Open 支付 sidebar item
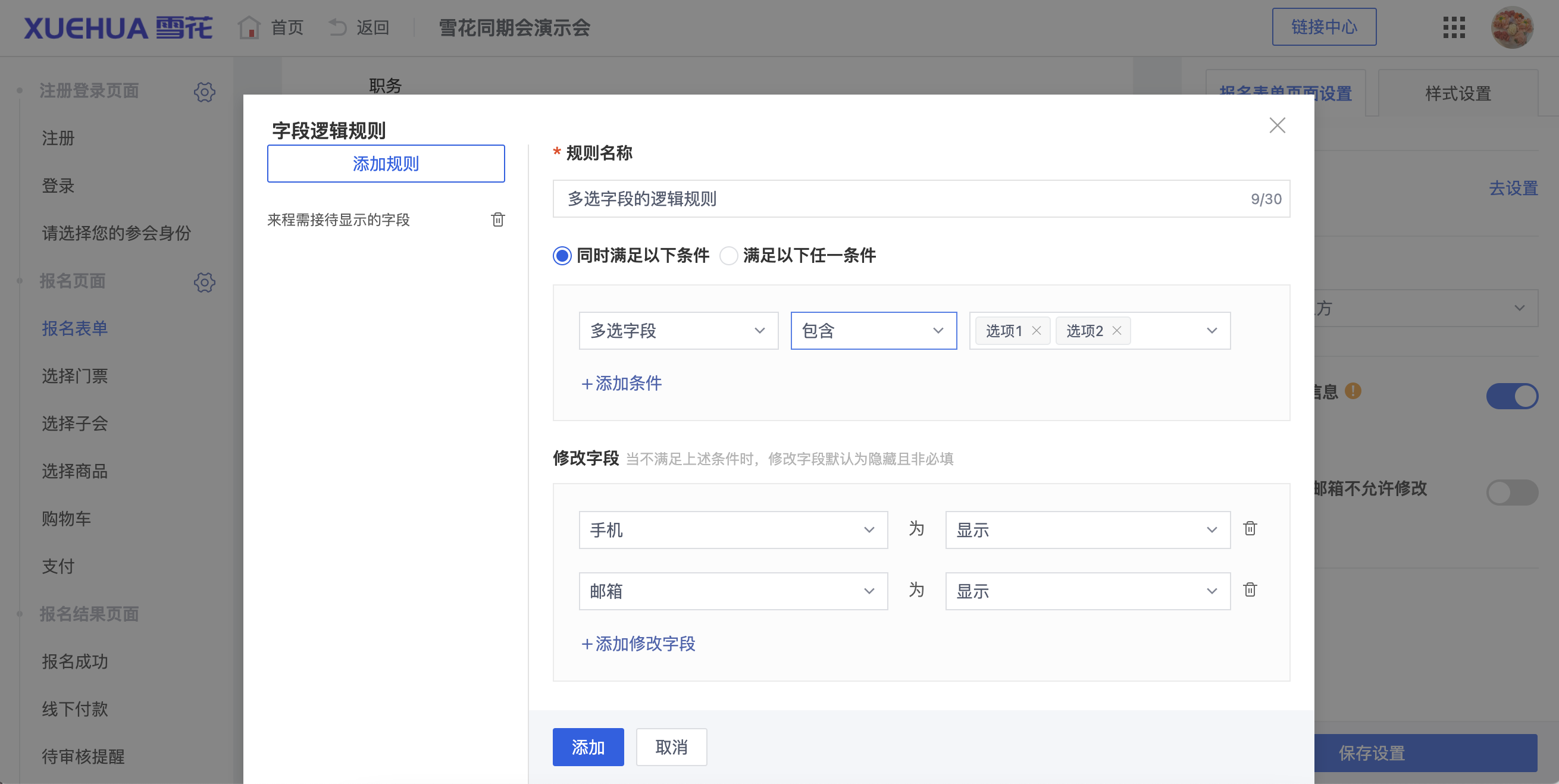This screenshot has height=784, width=1559. pos(58,566)
